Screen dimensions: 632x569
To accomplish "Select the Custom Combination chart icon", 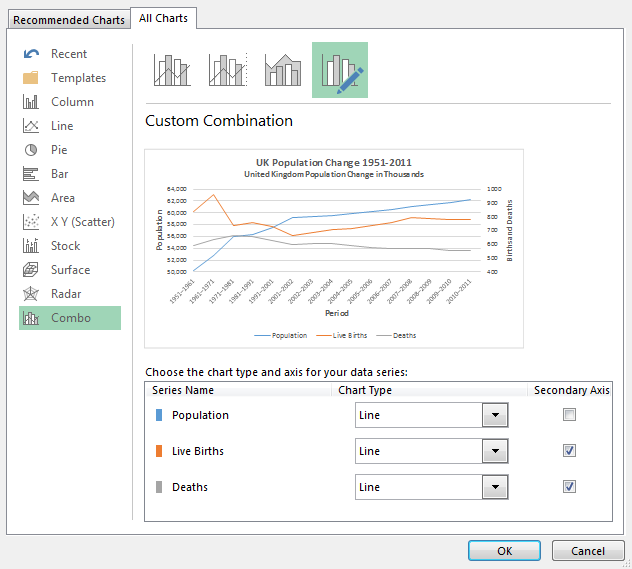I will click(340, 70).
